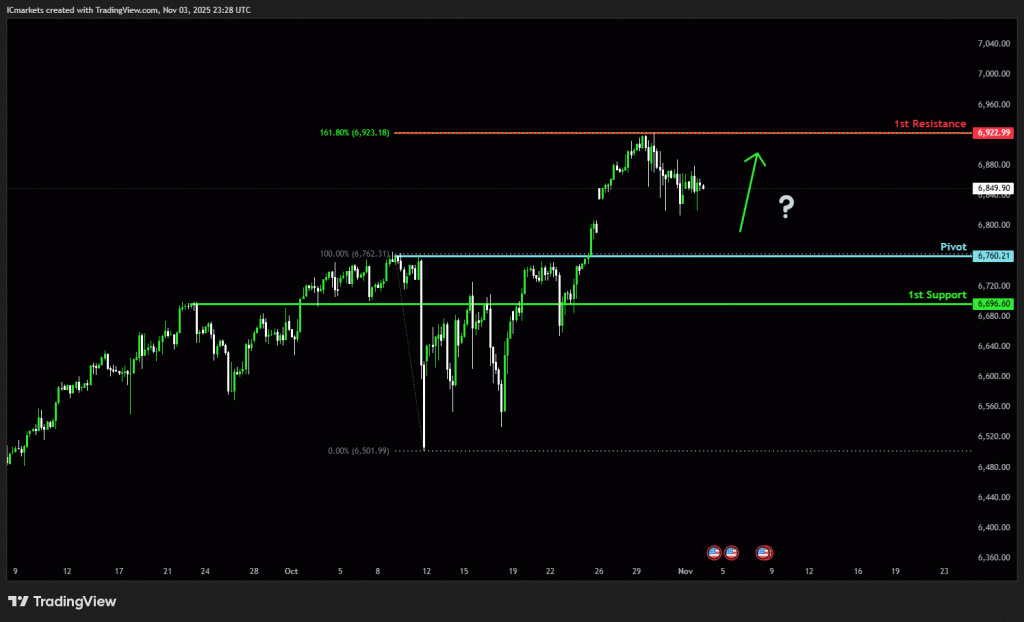
Task: Click the second US flag economic event icon
Action: 731,552
